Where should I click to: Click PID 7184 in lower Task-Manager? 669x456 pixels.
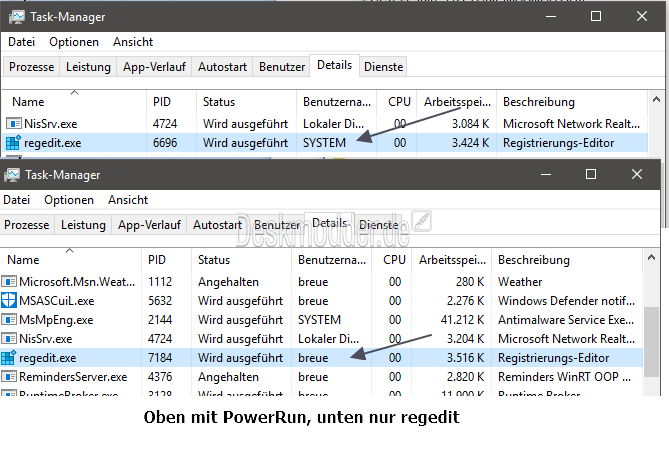pyautogui.click(x=160, y=357)
